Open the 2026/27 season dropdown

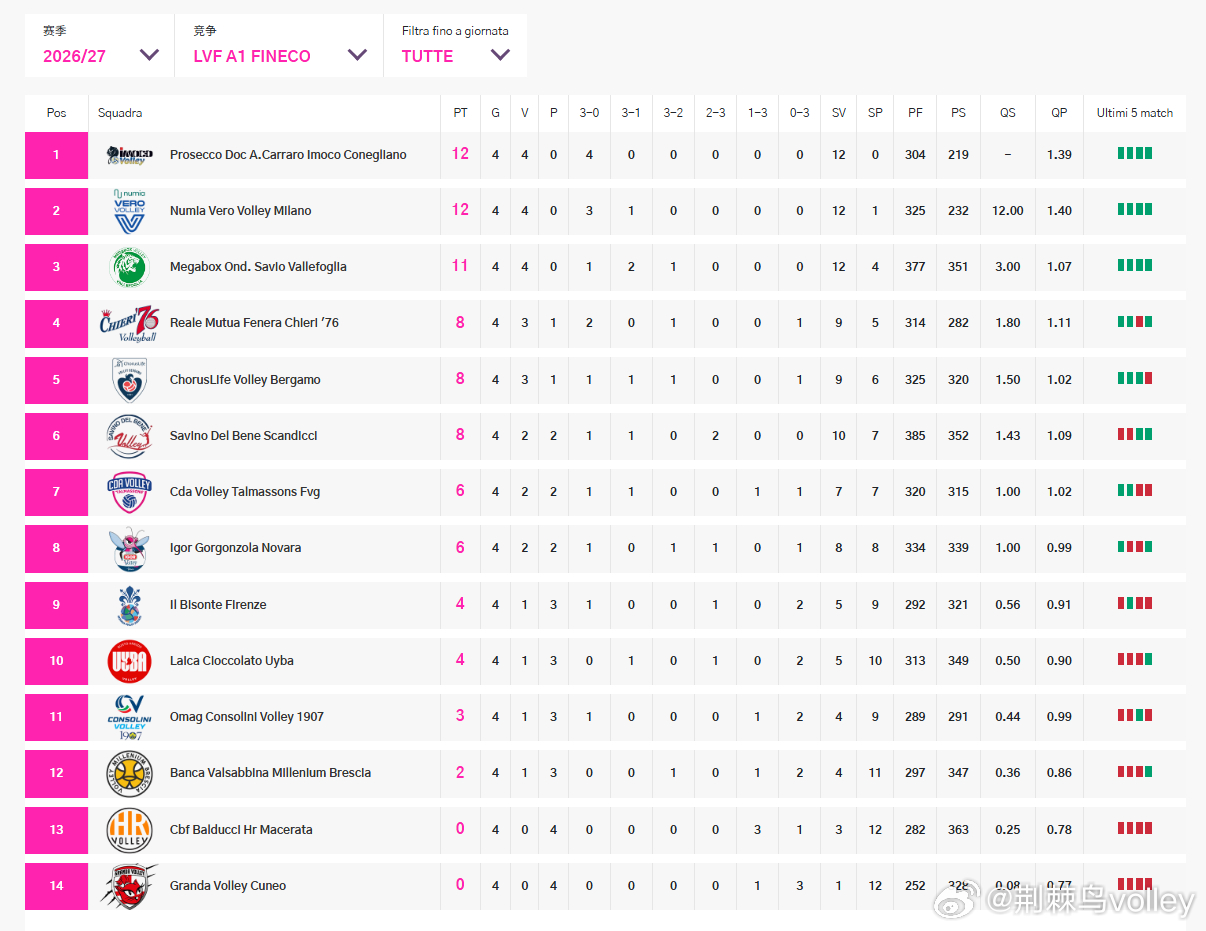point(100,46)
